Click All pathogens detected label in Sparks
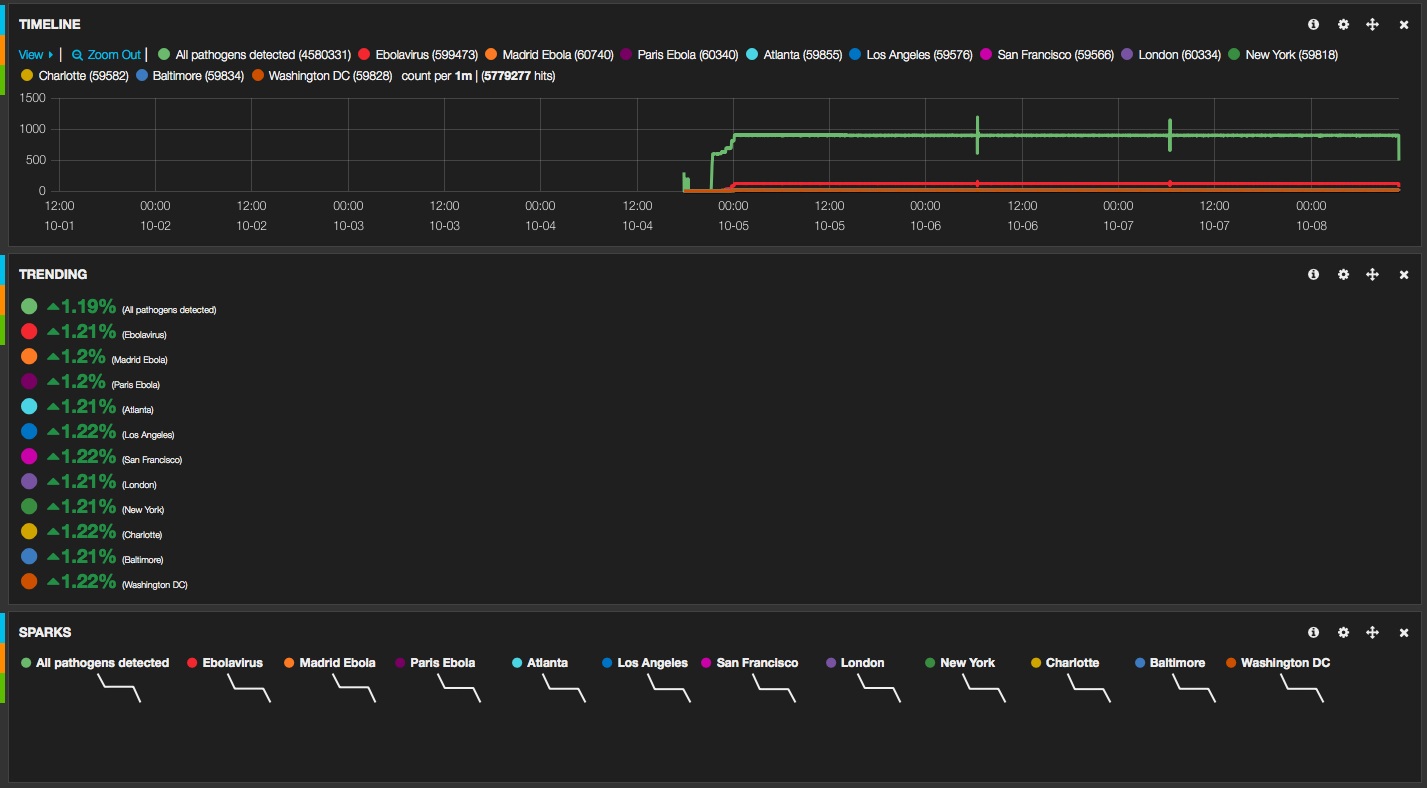 (x=102, y=663)
